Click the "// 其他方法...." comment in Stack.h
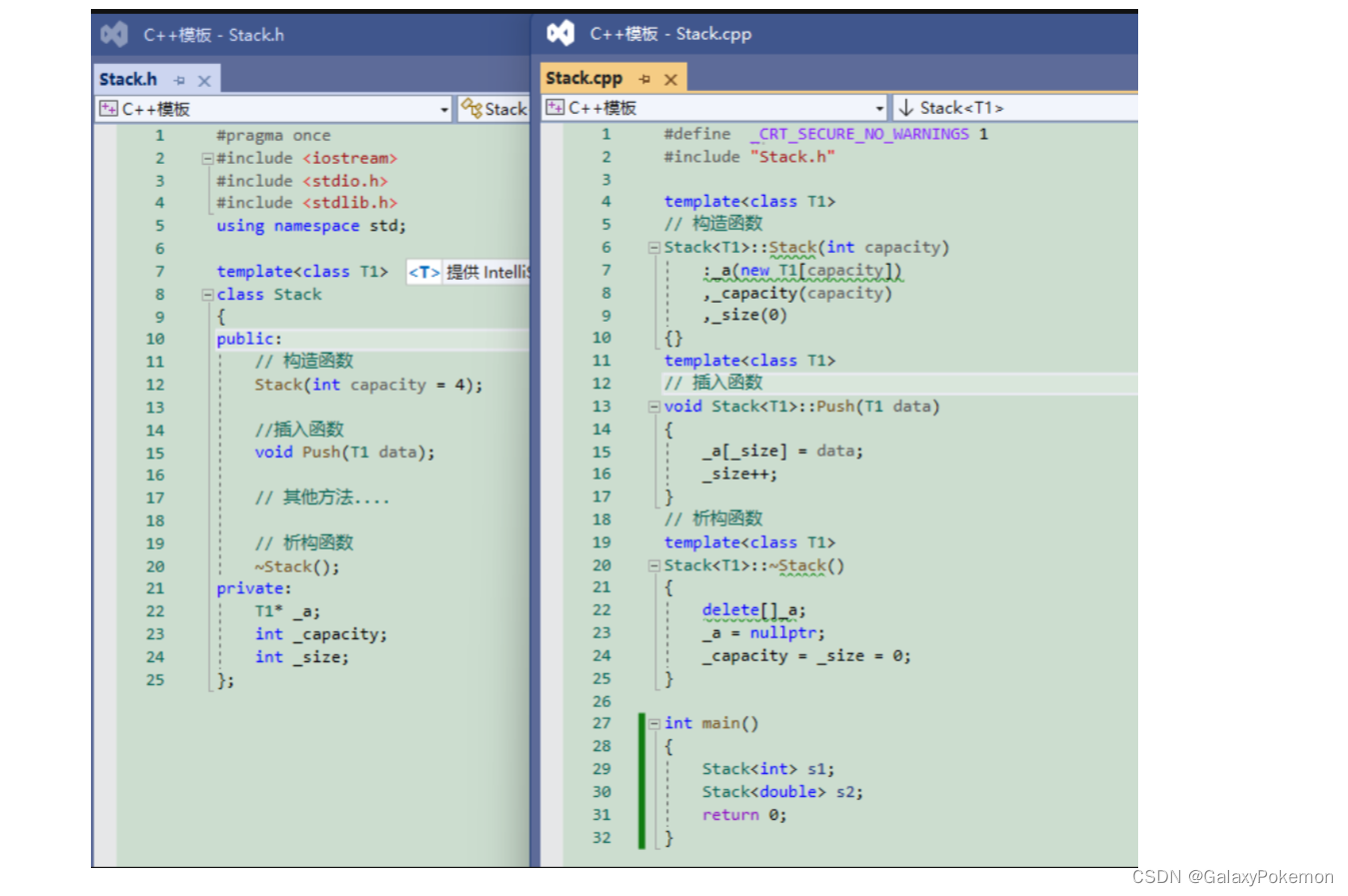Viewport: 1348px width, 896px height. click(322, 497)
